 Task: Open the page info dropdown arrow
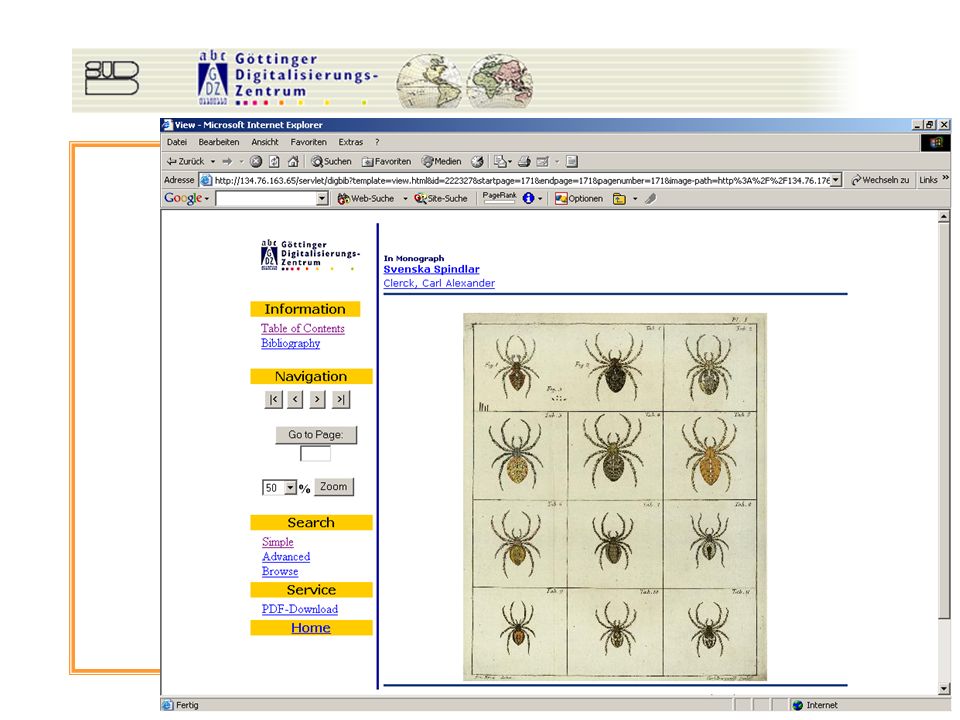tap(539, 198)
